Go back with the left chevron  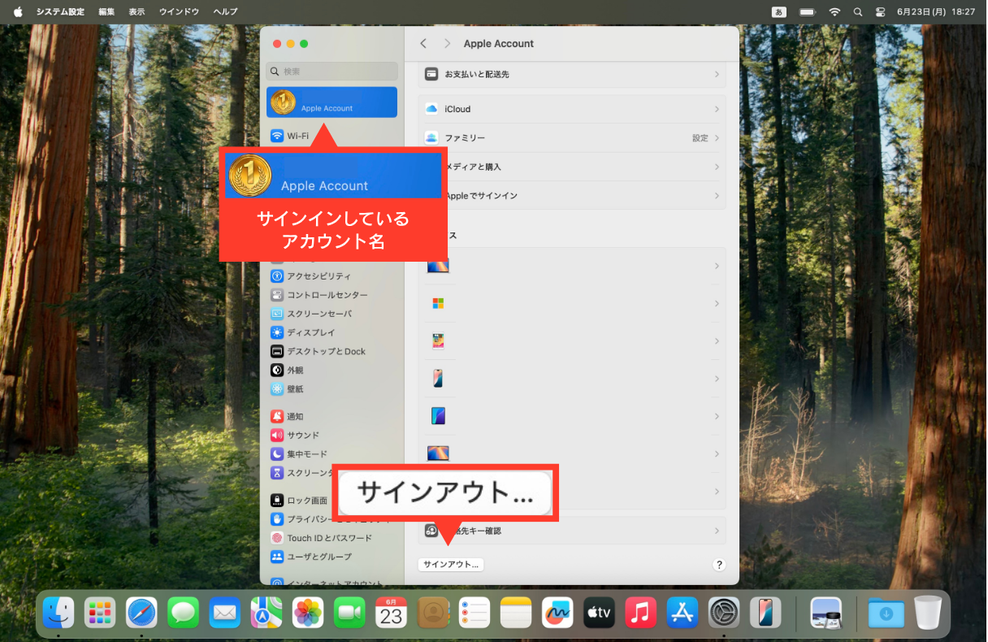[423, 43]
